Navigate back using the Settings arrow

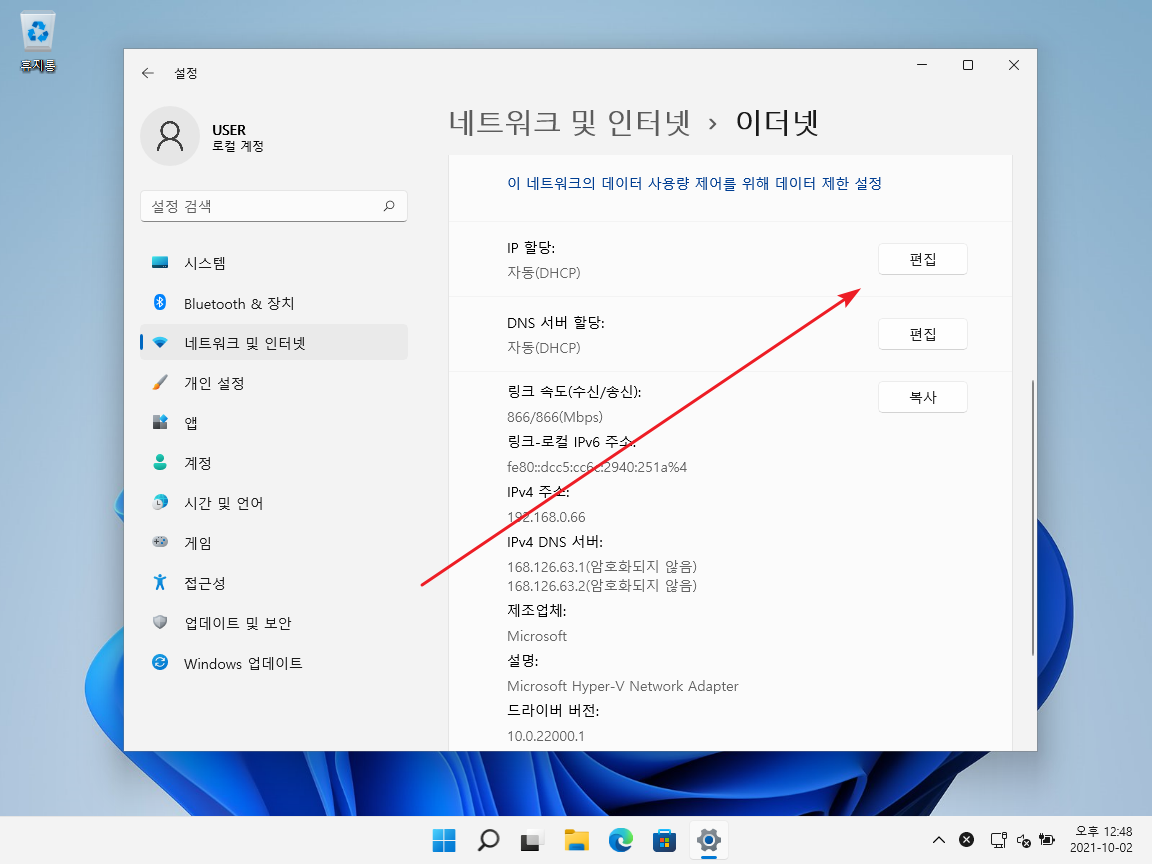coord(147,73)
